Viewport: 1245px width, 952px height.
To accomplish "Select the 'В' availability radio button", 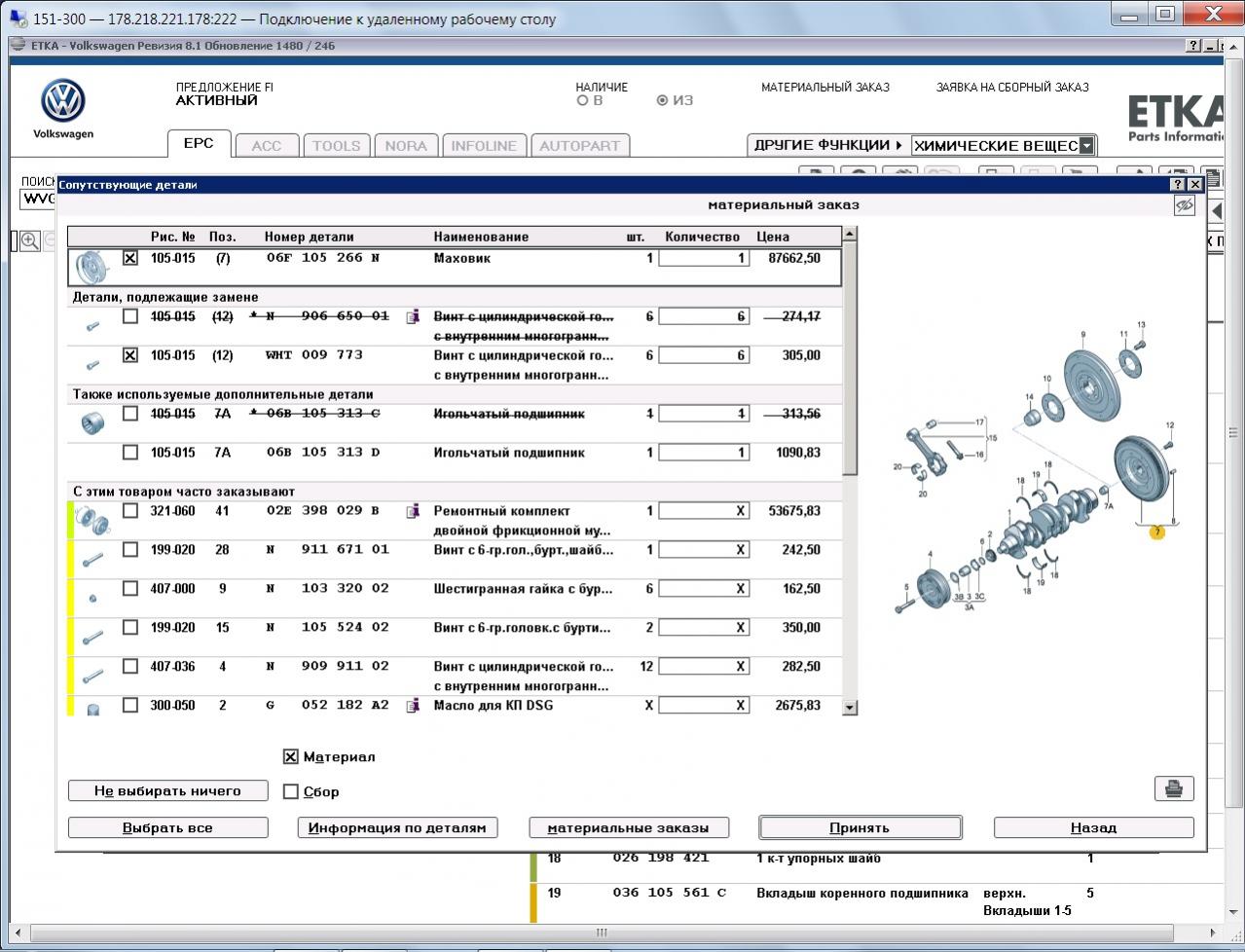I will pyautogui.click(x=582, y=100).
